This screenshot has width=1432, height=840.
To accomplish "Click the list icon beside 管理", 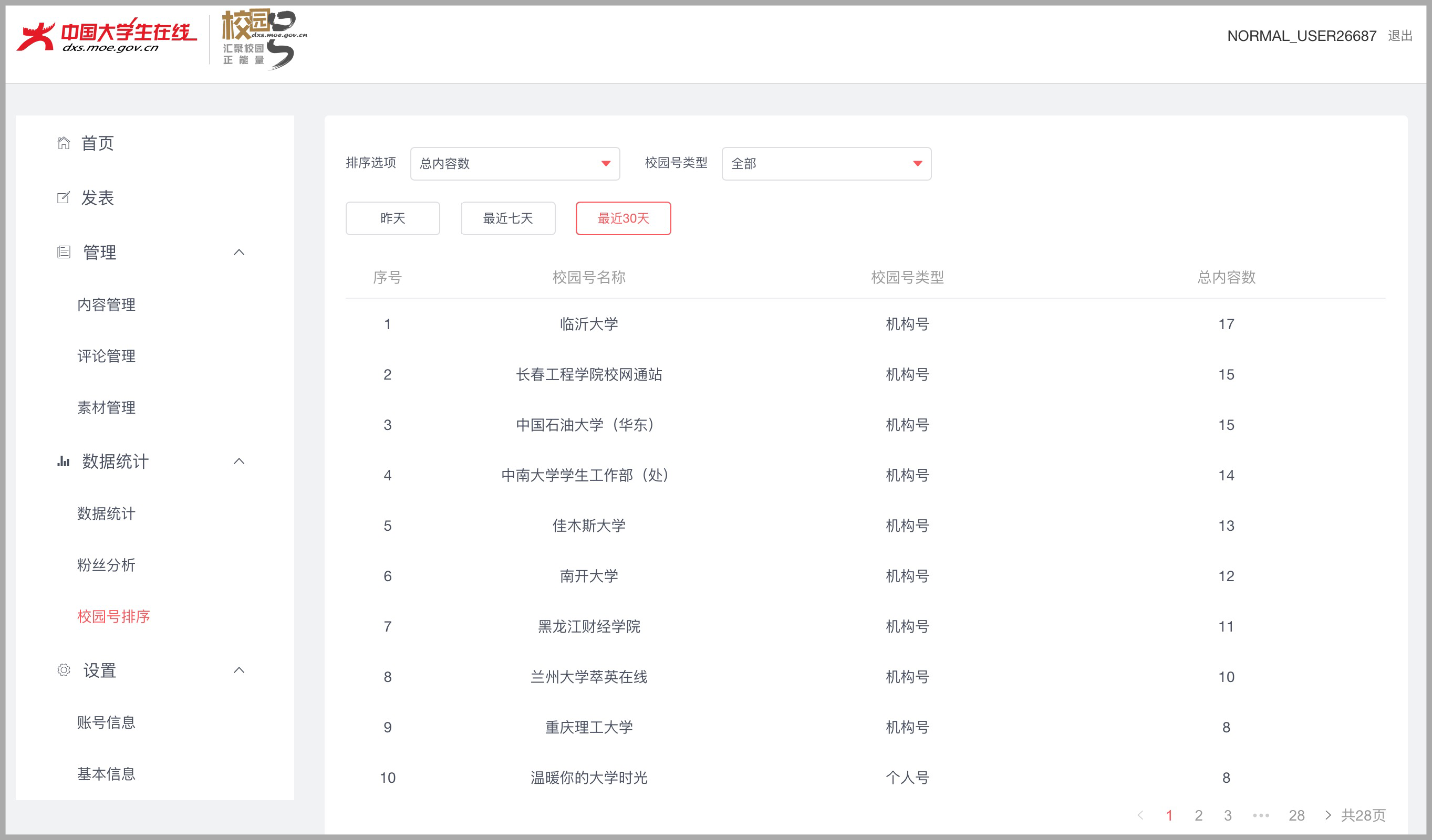I will (64, 252).
